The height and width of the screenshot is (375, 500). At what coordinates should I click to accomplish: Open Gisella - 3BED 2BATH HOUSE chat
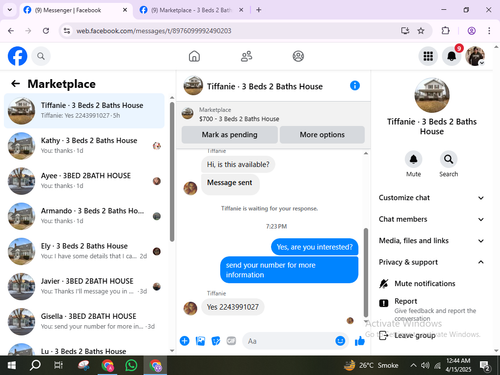pos(84,321)
